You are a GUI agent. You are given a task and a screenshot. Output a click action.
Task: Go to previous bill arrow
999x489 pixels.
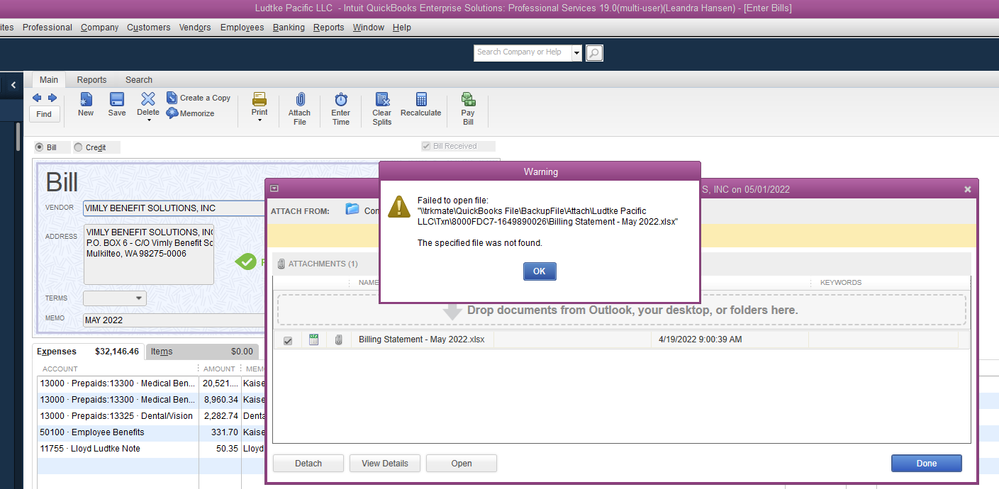pos(37,98)
